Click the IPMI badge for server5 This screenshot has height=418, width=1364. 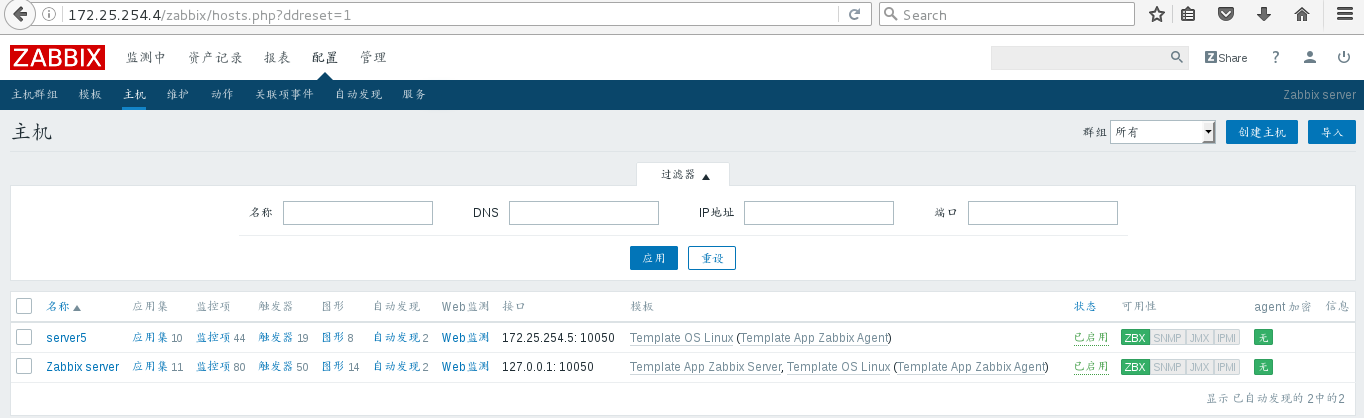coord(1226,338)
